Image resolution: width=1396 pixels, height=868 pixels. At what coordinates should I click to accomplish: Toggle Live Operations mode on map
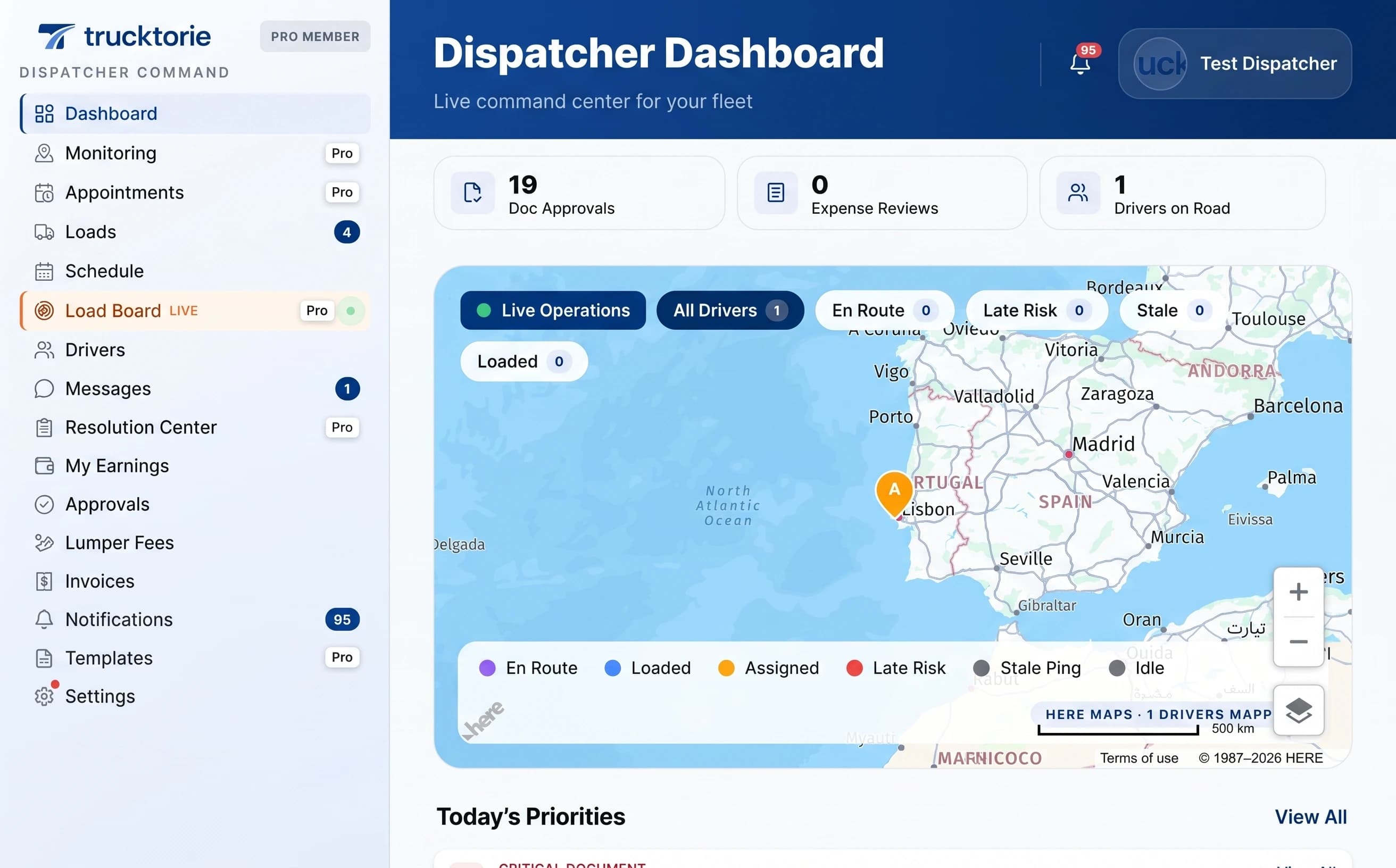click(x=553, y=311)
